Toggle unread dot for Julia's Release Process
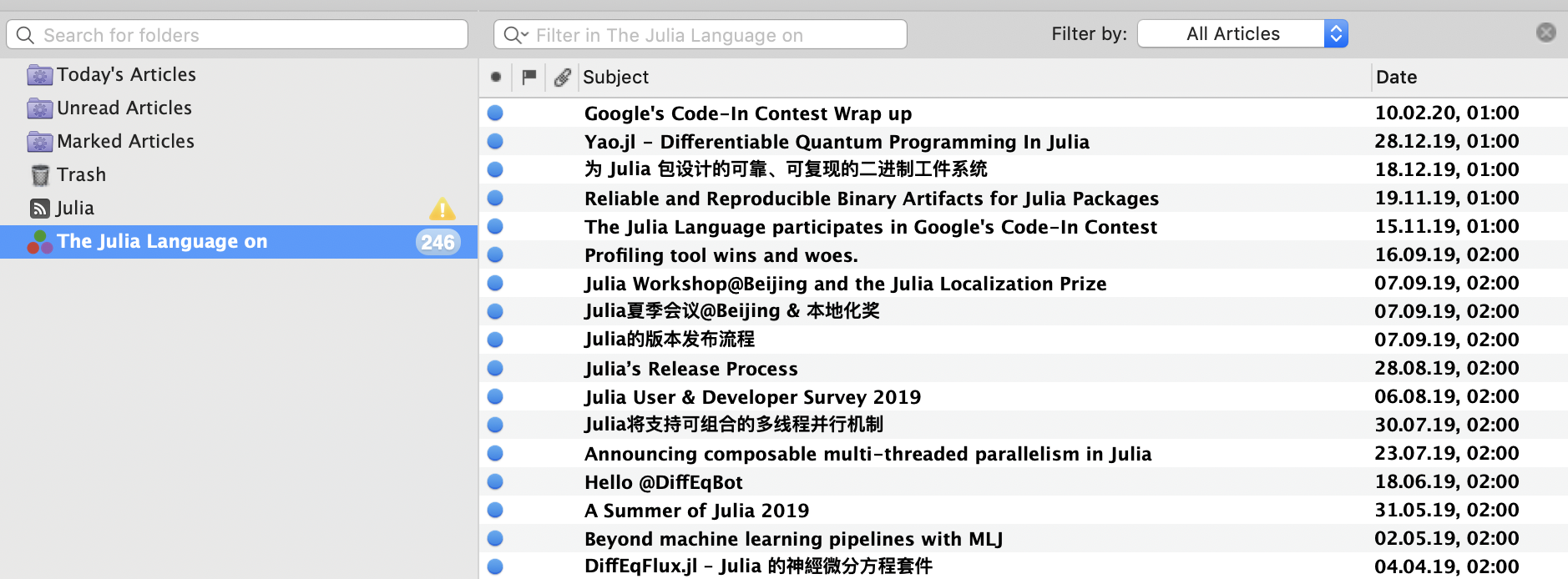This screenshot has width=1568, height=579. pos(495,368)
